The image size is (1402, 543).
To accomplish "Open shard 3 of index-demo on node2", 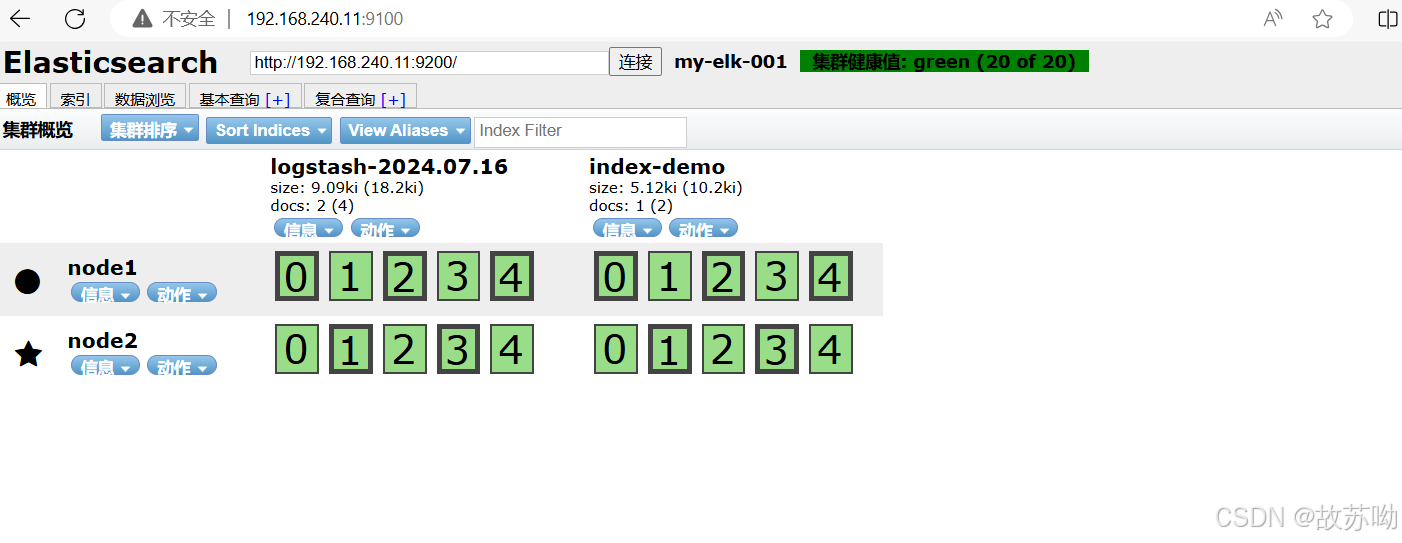I will [777, 349].
